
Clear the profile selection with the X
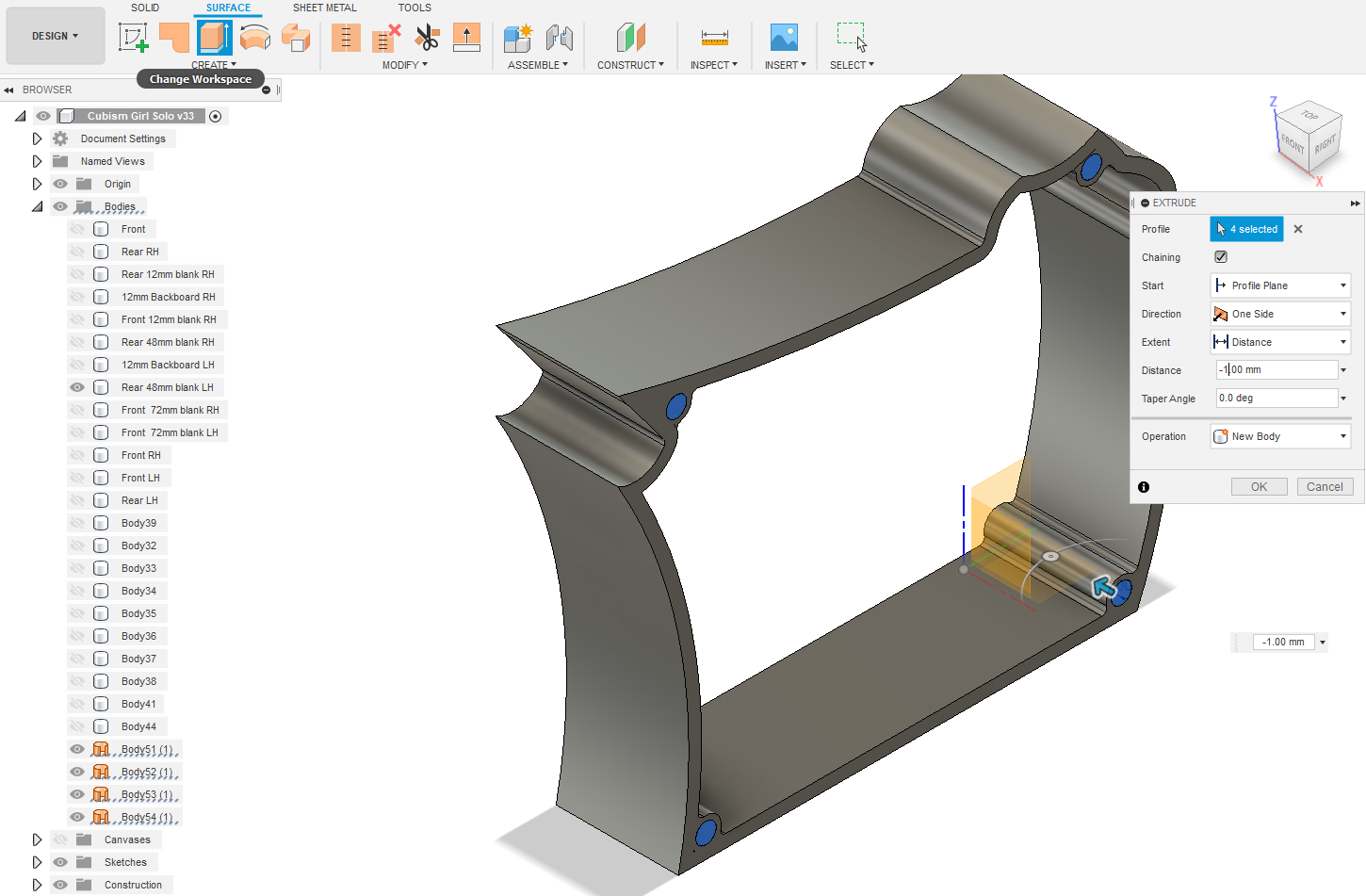coord(1298,229)
